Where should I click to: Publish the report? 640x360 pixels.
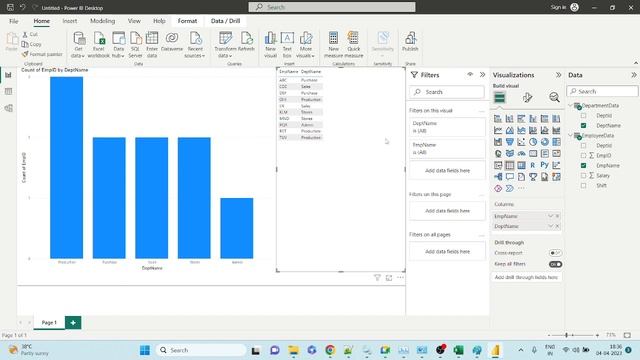pos(410,42)
